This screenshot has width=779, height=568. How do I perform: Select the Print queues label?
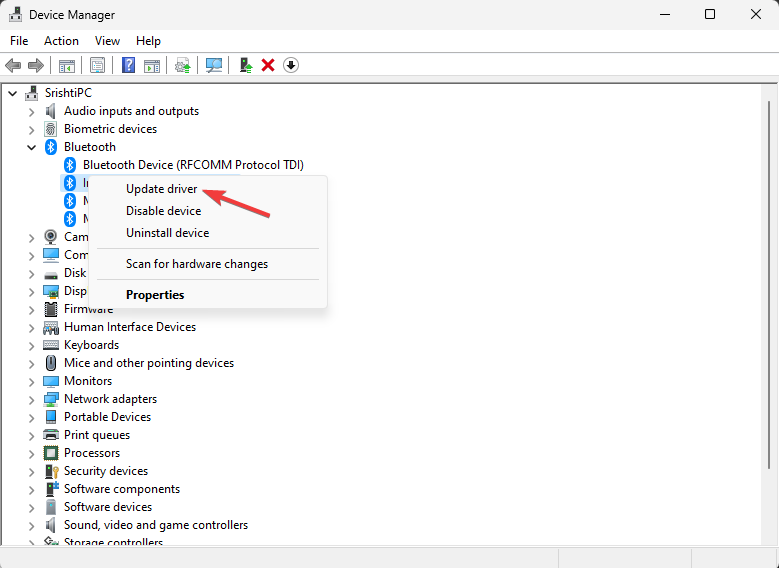[x=97, y=435]
